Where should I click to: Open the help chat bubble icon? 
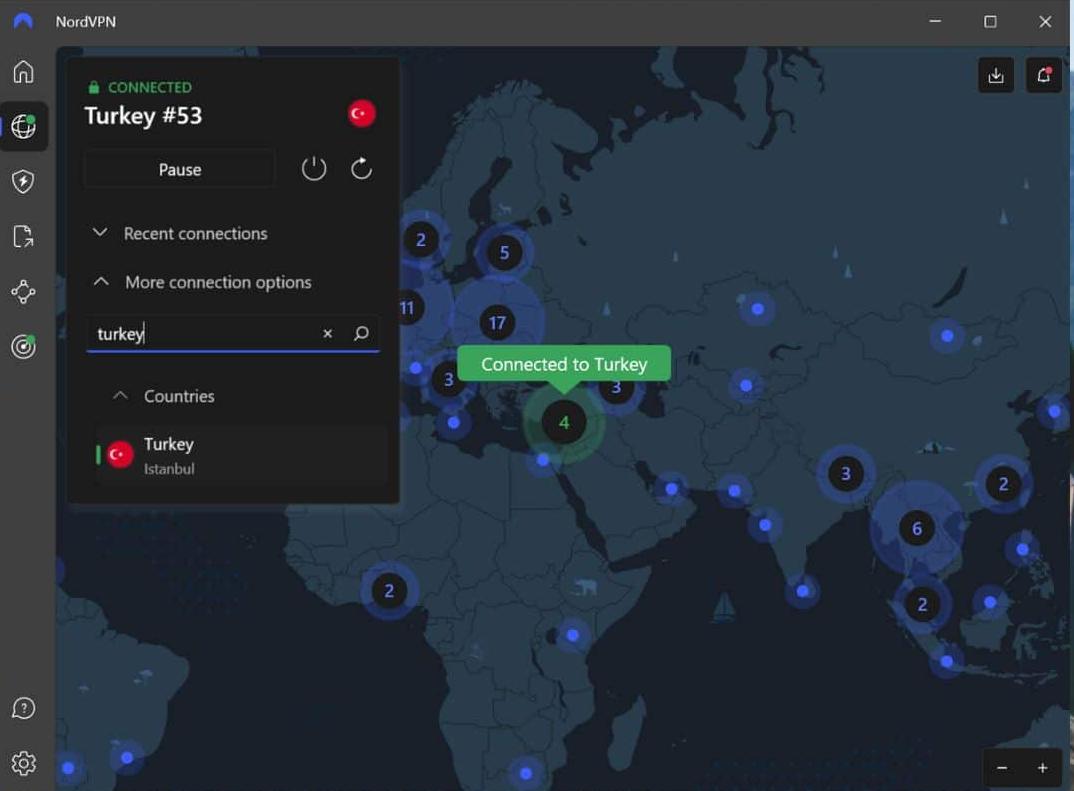(x=23, y=709)
